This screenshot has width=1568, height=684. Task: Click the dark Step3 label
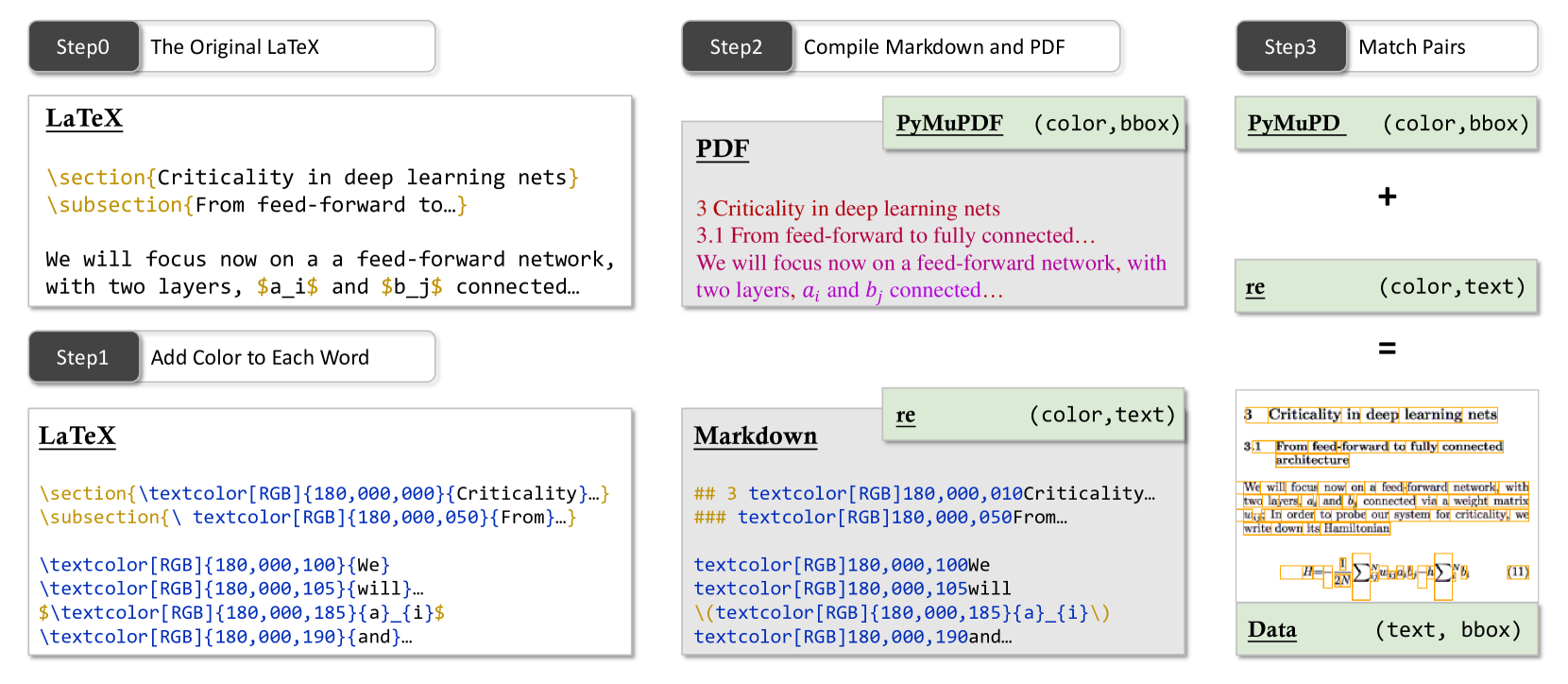coord(1290,47)
